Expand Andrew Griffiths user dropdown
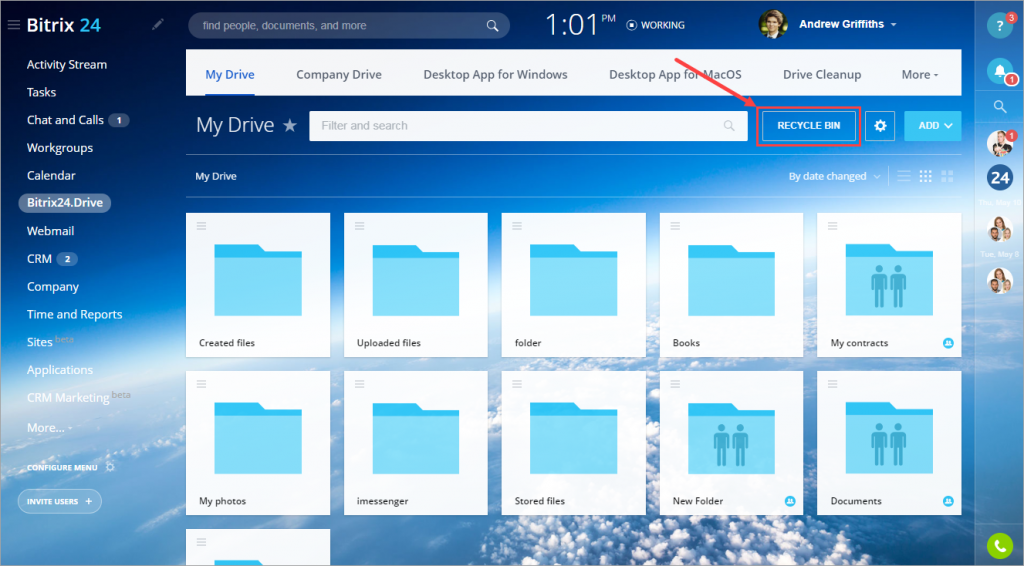The height and width of the screenshot is (566, 1024). pos(893,25)
